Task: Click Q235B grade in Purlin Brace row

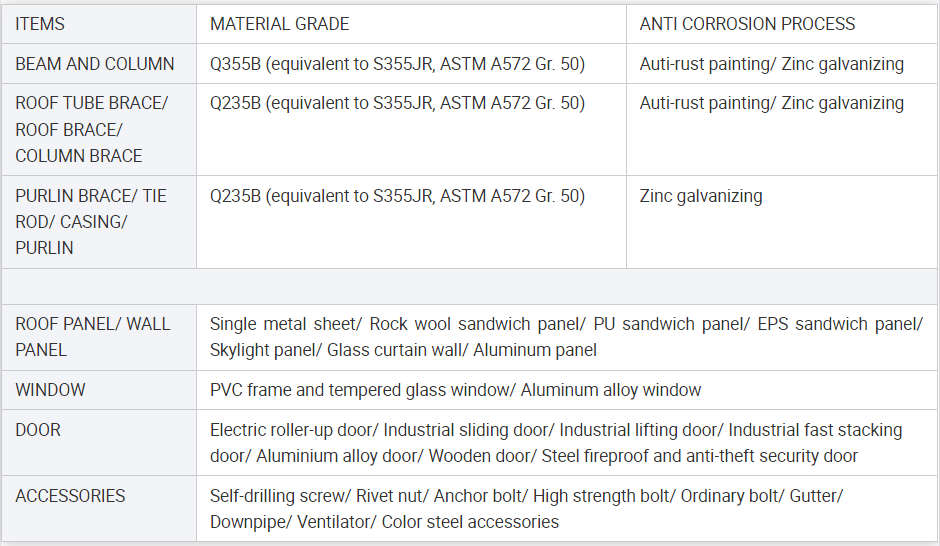Action: point(397,196)
